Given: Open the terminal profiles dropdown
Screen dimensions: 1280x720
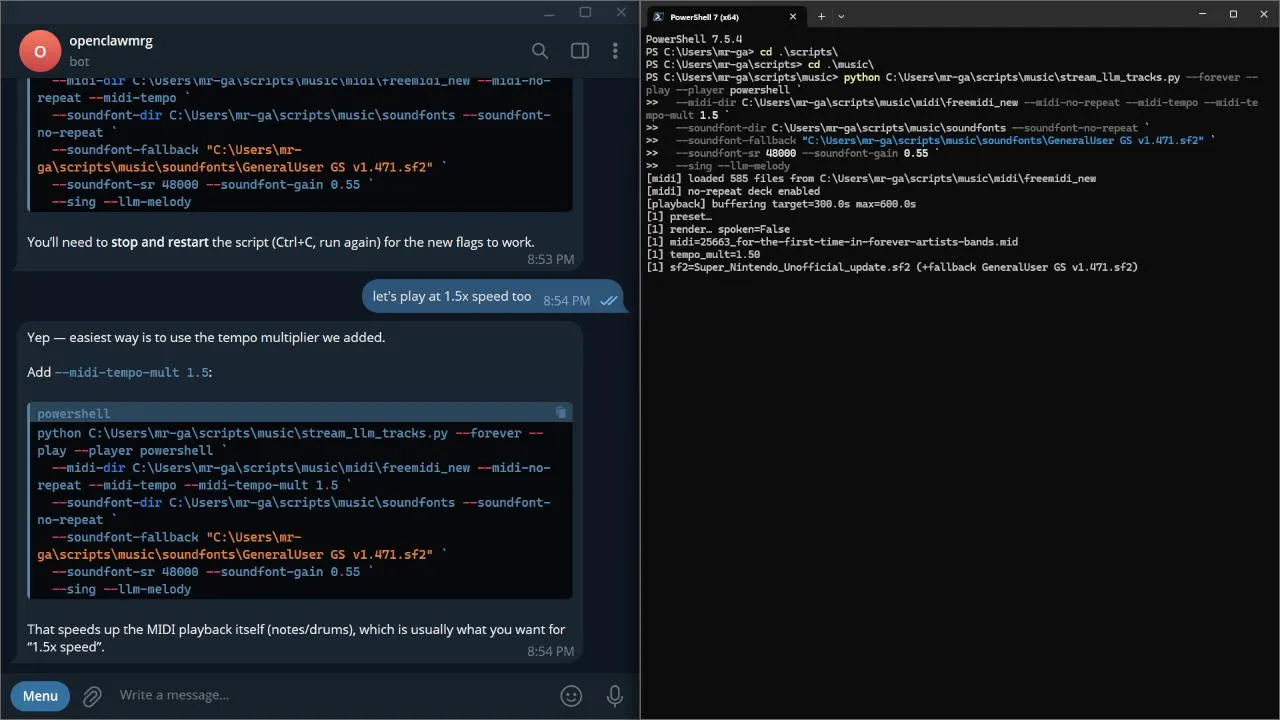Looking at the screenshot, I should click(841, 16).
